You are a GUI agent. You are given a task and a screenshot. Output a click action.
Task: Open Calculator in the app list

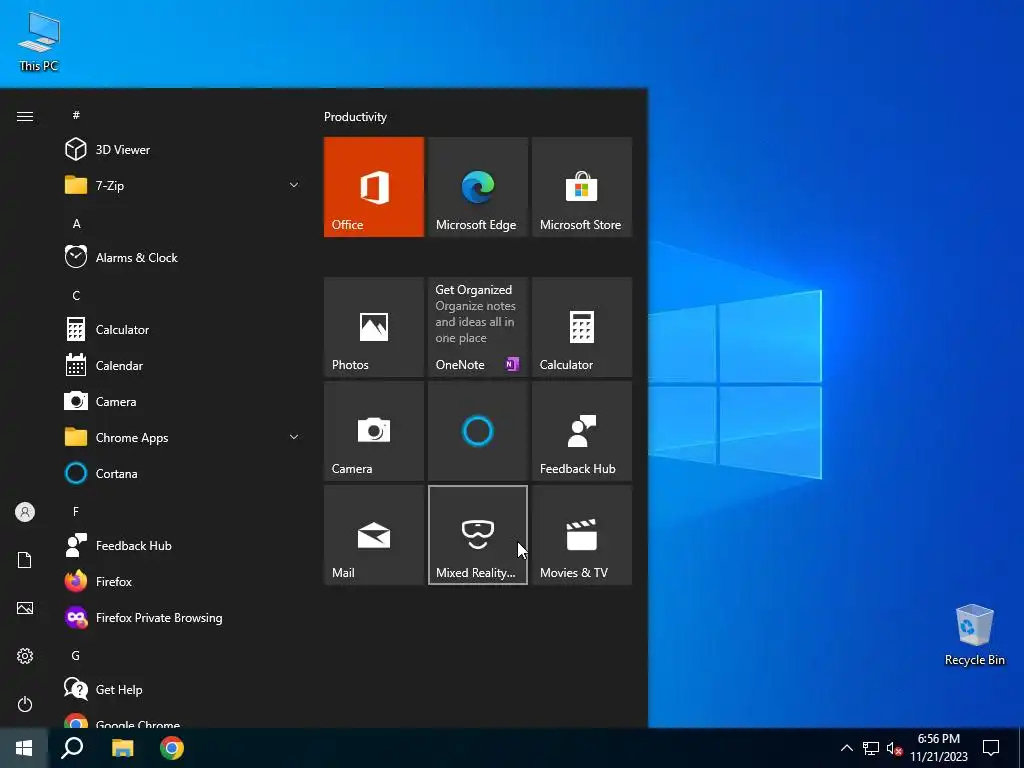click(183, 330)
